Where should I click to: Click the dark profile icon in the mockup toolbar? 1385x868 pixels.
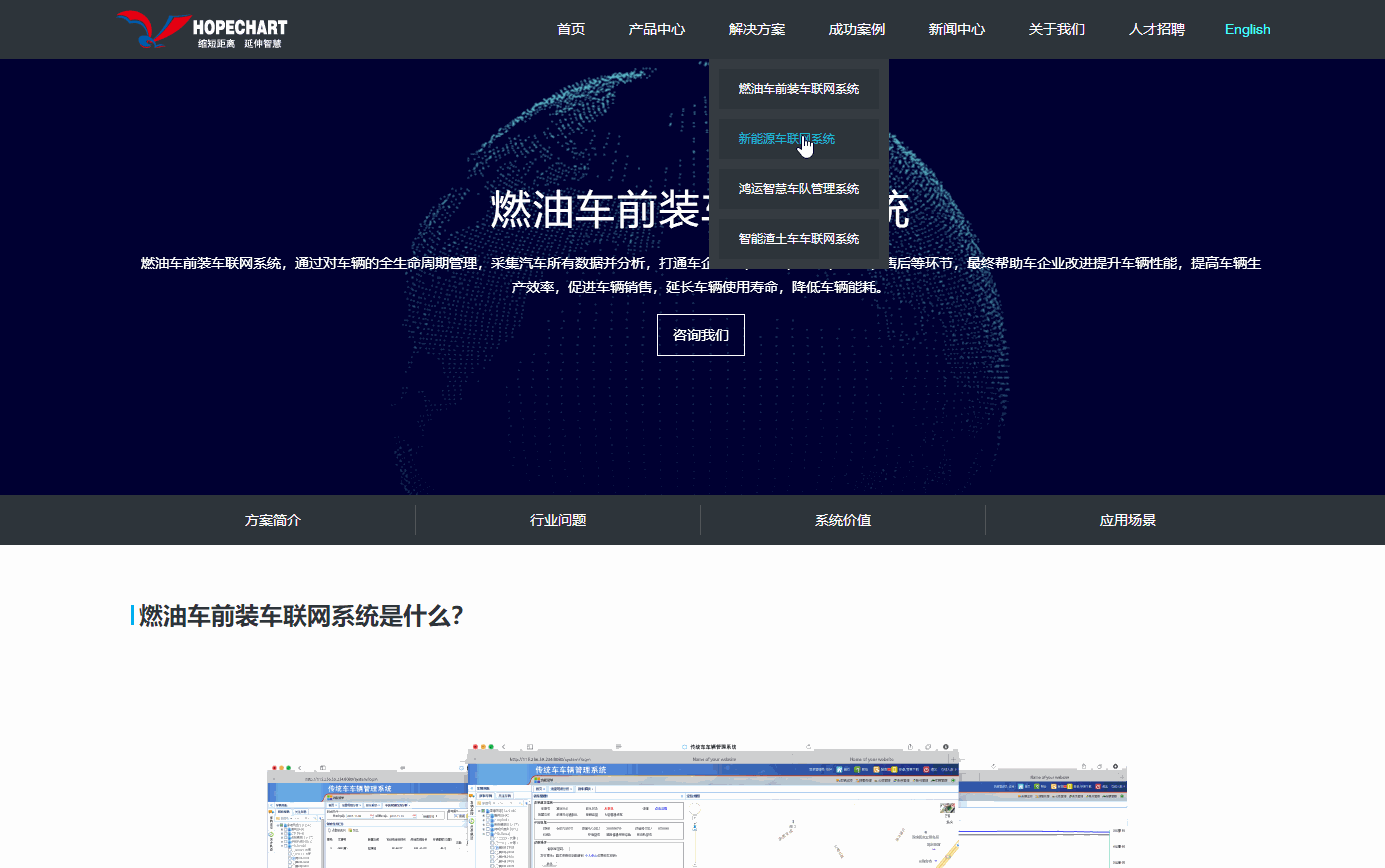(x=946, y=745)
